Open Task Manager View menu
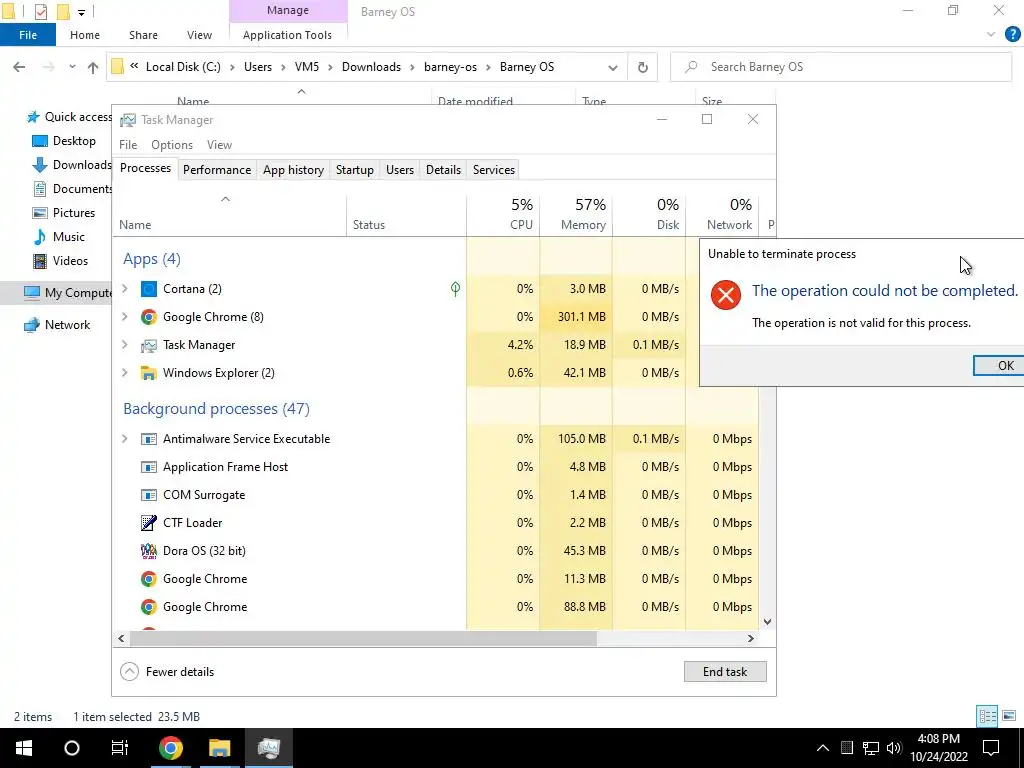This screenshot has height=768, width=1024. (x=219, y=145)
